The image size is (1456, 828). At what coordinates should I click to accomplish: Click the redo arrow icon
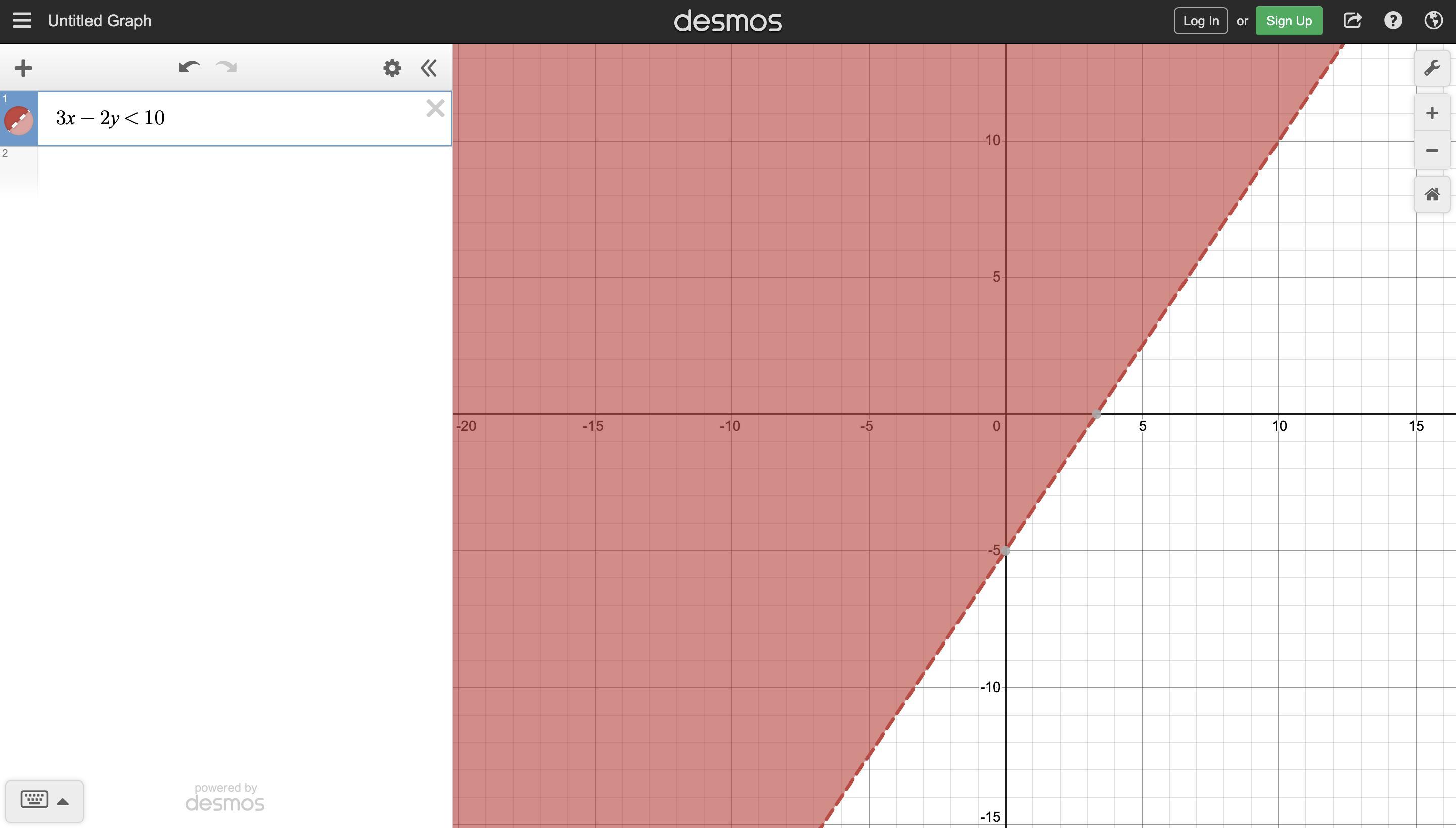click(226, 68)
